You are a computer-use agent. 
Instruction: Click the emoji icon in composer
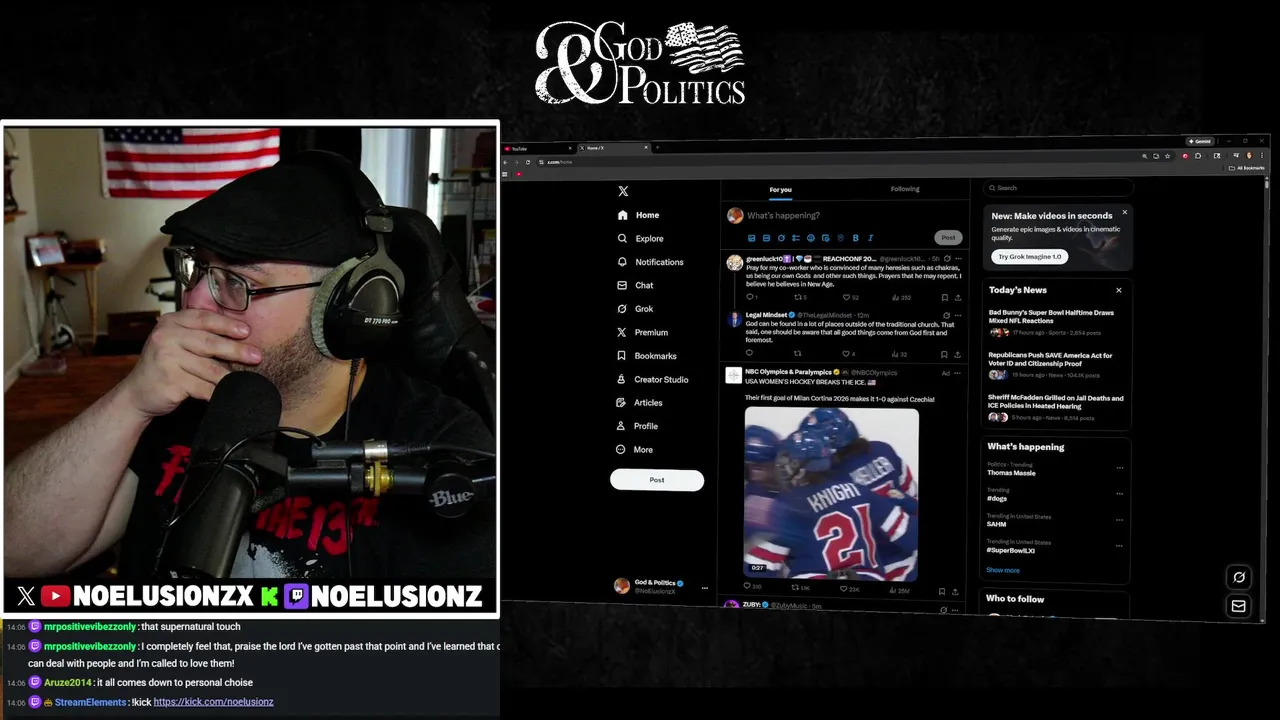click(x=811, y=238)
